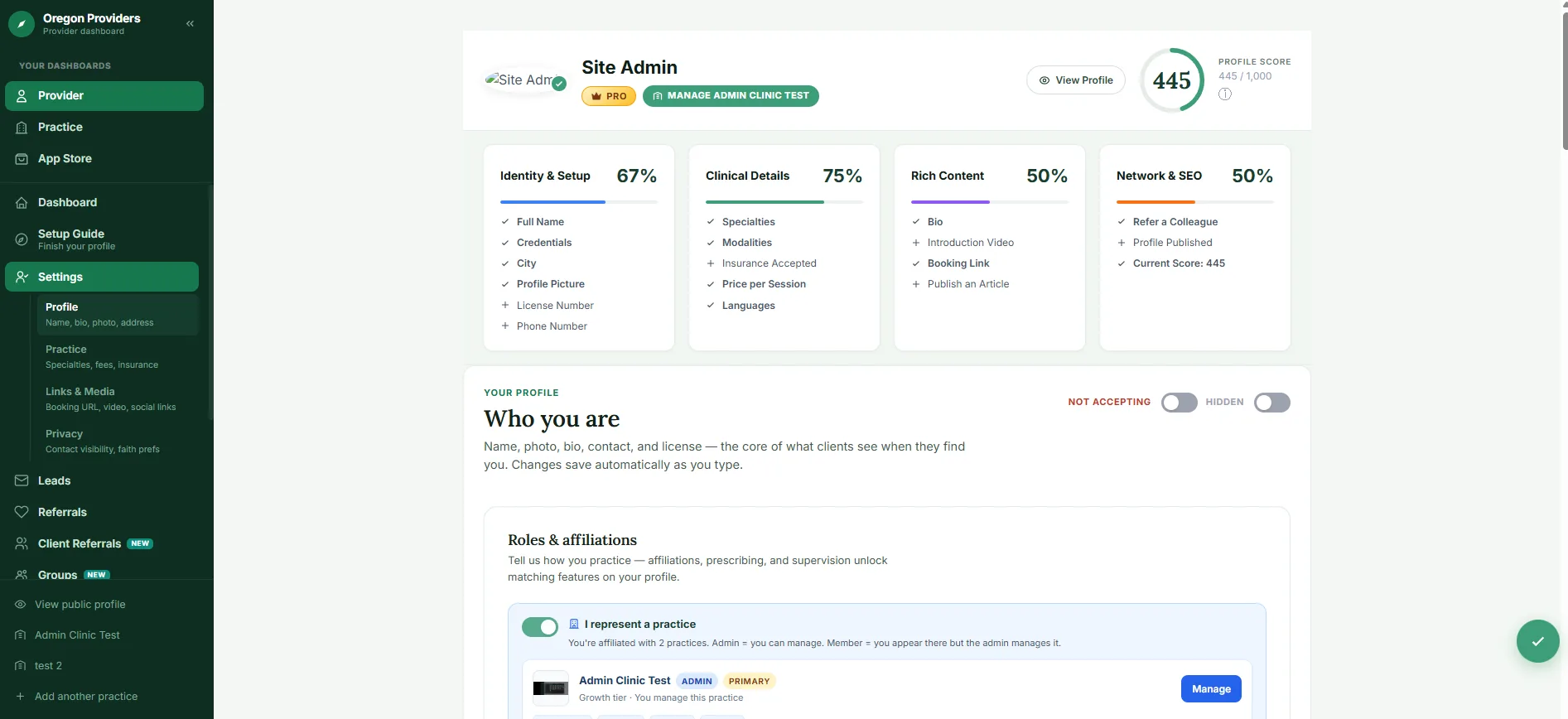Click the PRO badge
The height and width of the screenshot is (719, 1568).
[x=609, y=96]
